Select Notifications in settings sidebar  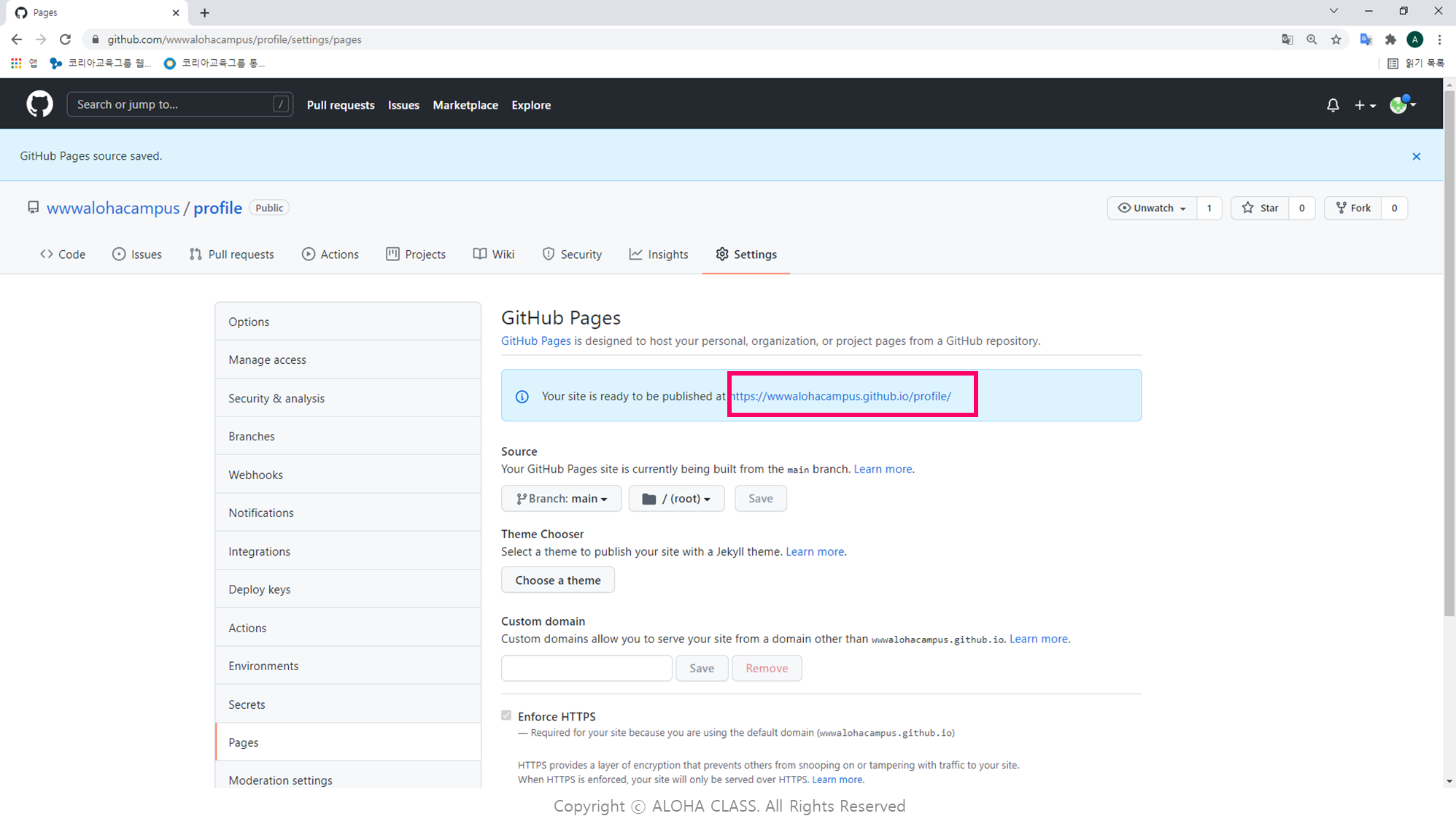tap(348, 513)
